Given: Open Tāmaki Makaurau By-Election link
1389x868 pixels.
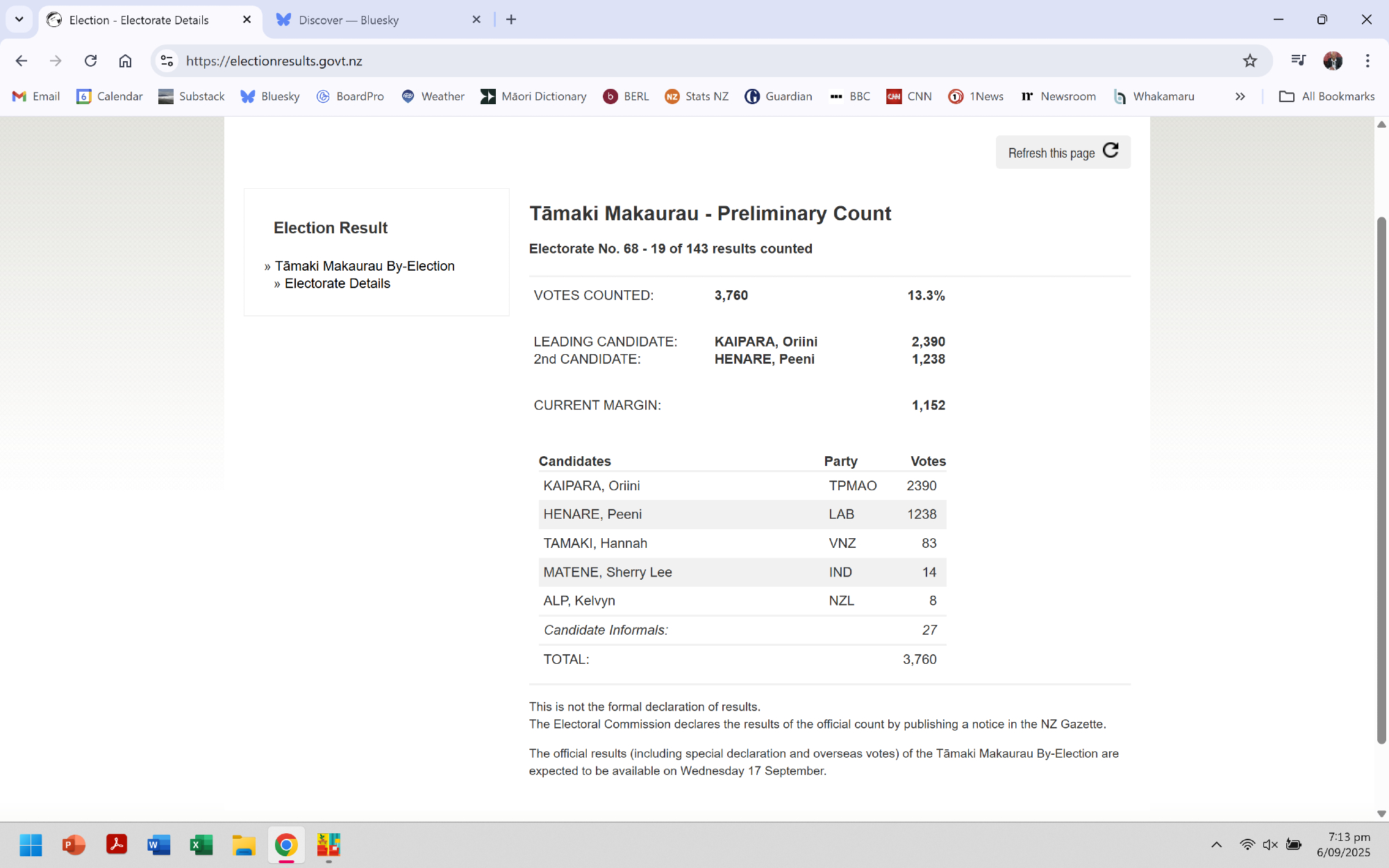Looking at the screenshot, I should pyautogui.click(x=364, y=266).
